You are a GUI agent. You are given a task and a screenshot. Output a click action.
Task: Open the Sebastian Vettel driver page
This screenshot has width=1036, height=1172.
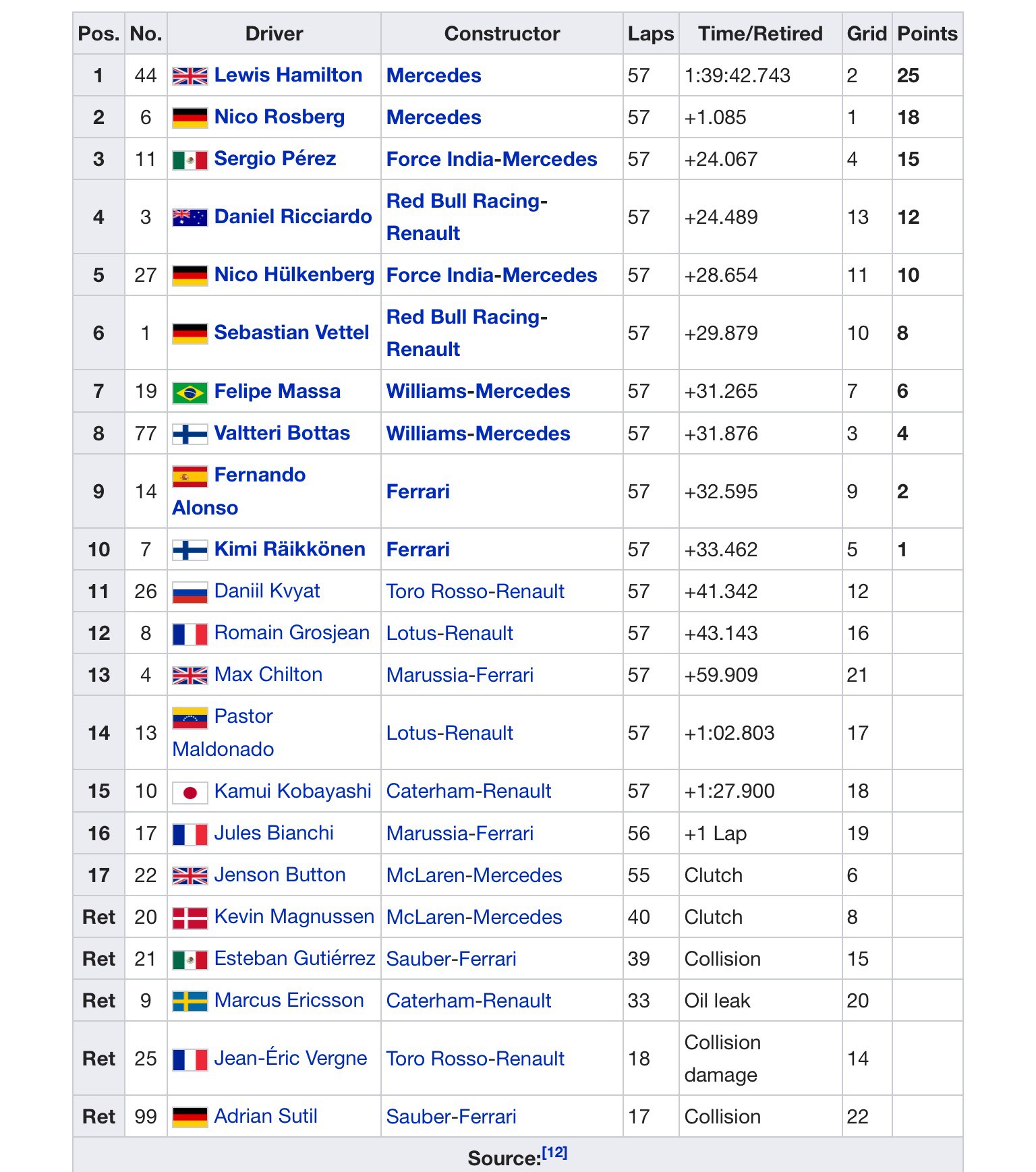291,332
